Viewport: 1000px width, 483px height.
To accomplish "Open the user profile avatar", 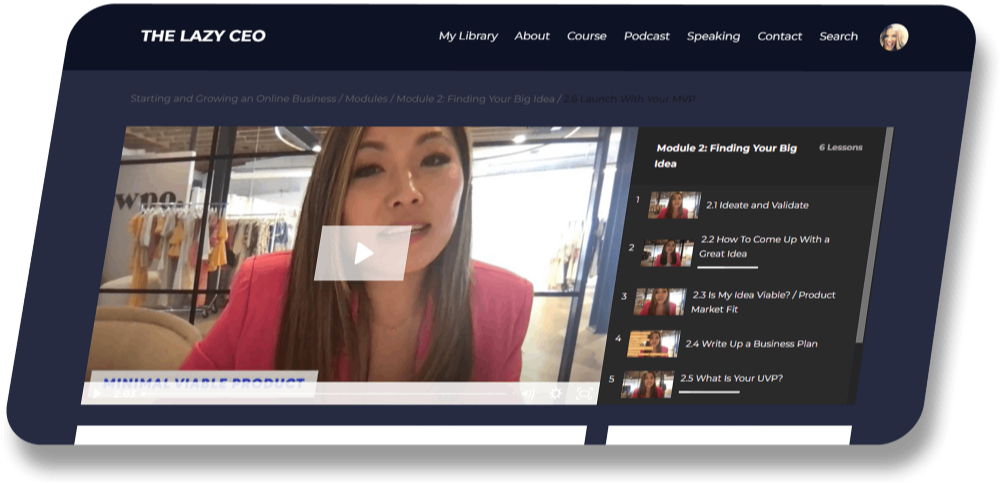I will pos(893,37).
